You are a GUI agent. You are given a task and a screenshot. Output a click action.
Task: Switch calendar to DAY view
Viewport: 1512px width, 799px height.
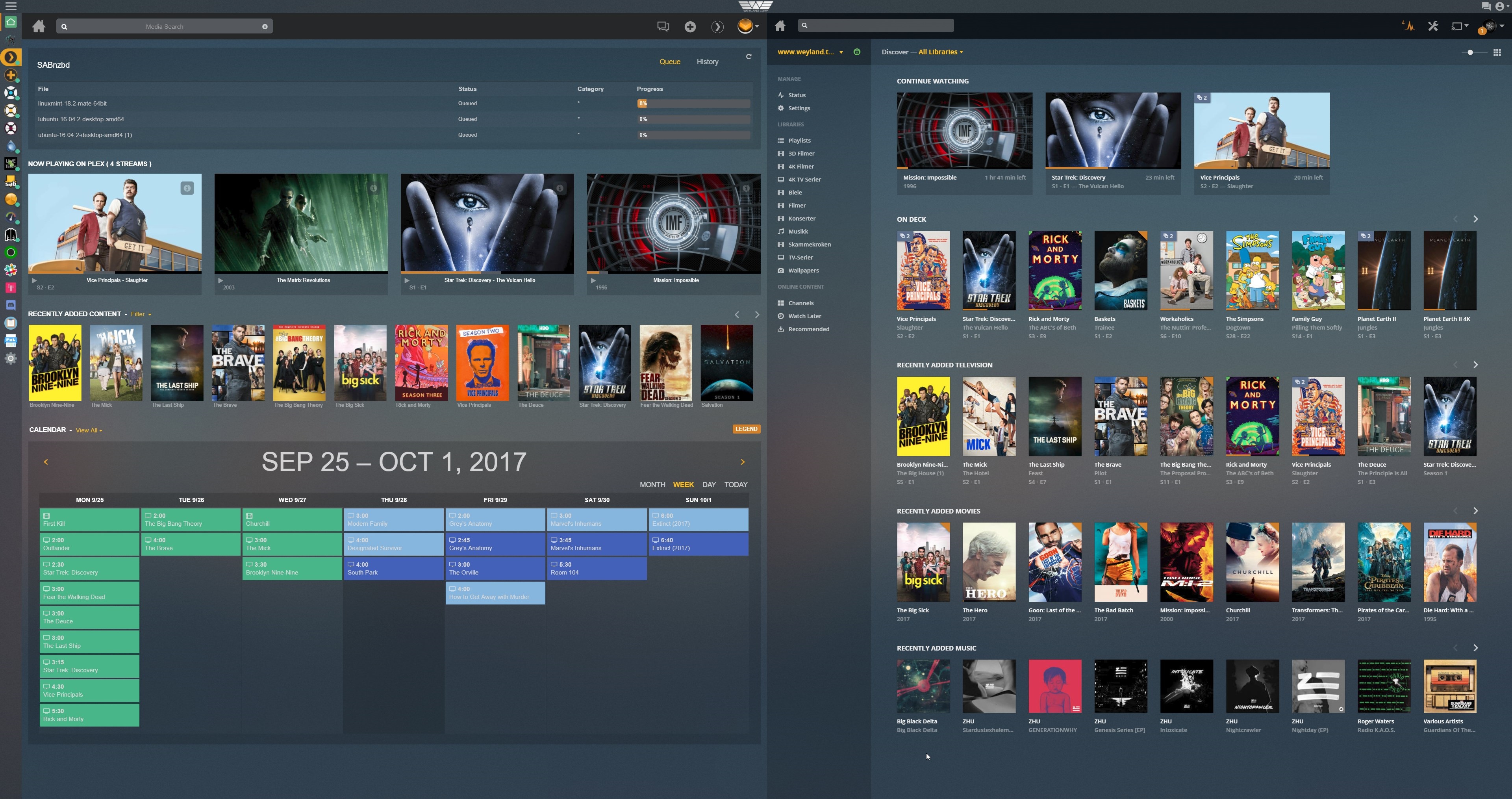(708, 484)
